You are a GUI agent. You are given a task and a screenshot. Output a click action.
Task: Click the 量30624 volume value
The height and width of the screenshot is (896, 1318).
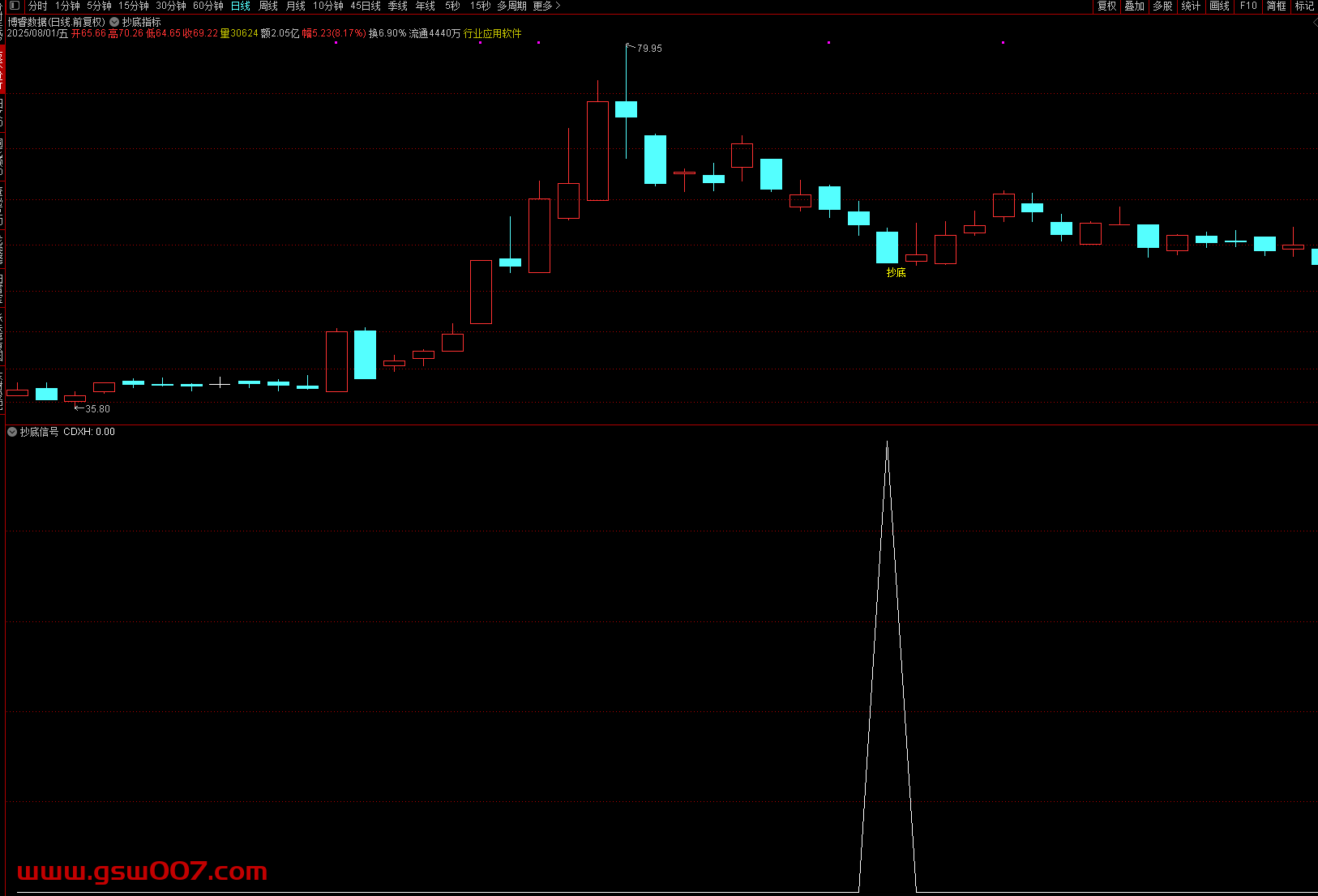[239, 33]
